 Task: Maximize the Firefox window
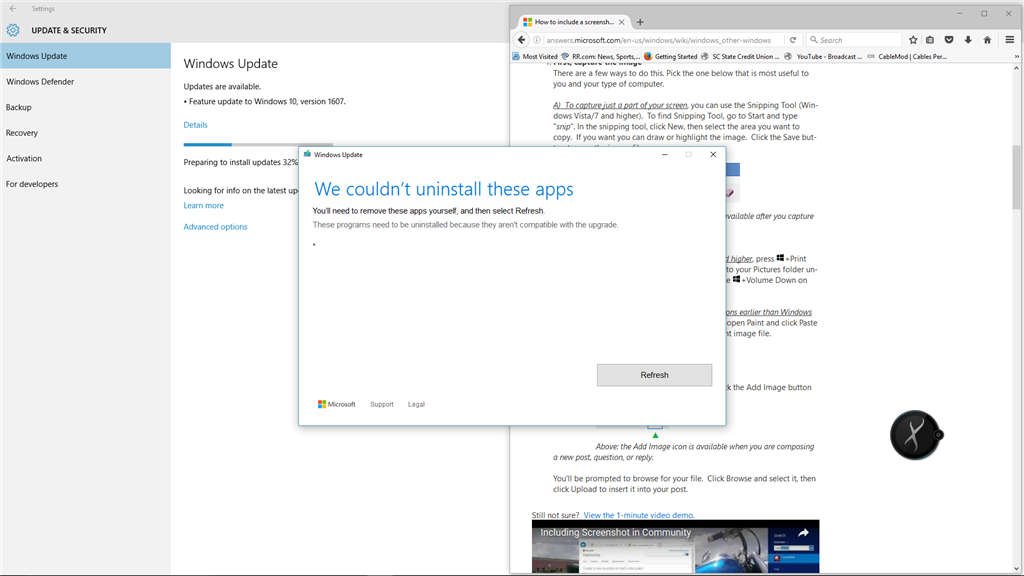point(984,13)
